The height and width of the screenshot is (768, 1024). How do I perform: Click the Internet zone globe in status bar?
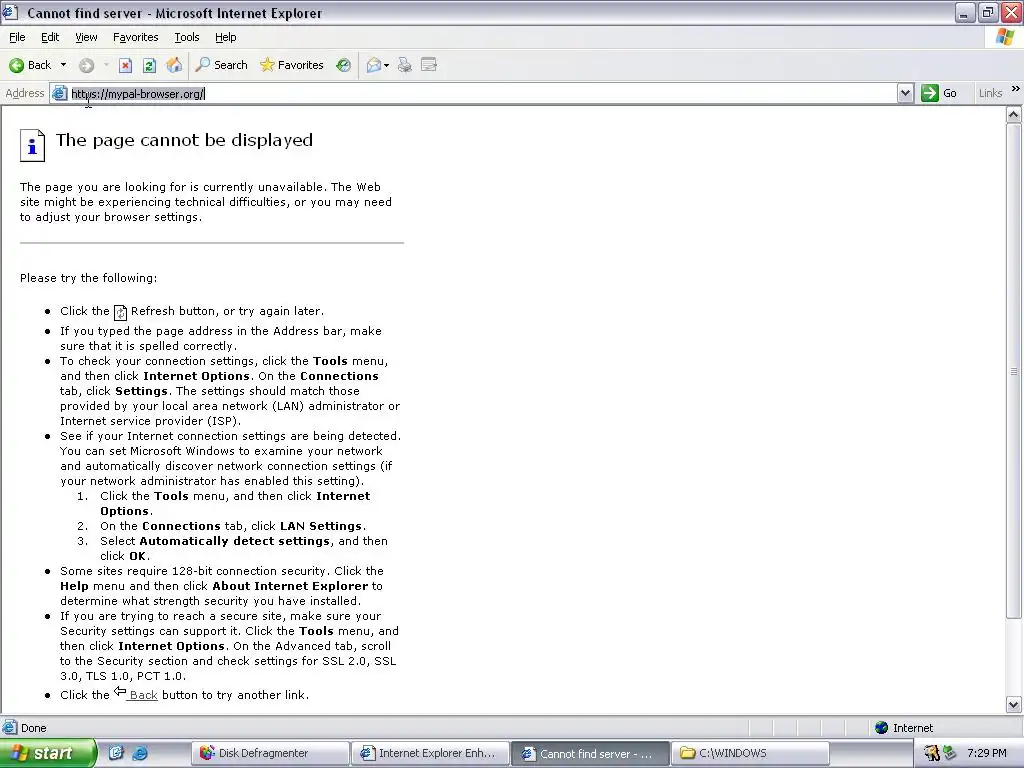[882, 728]
